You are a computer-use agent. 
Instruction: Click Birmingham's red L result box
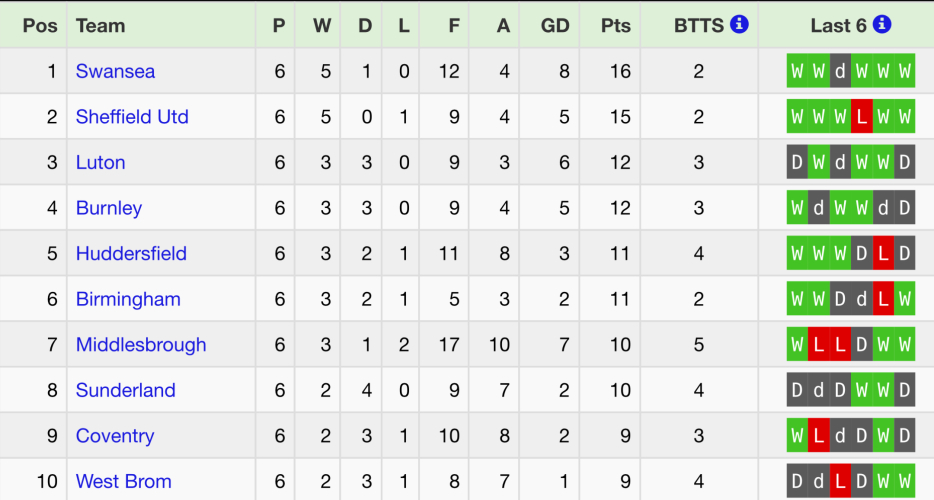[x=883, y=299]
